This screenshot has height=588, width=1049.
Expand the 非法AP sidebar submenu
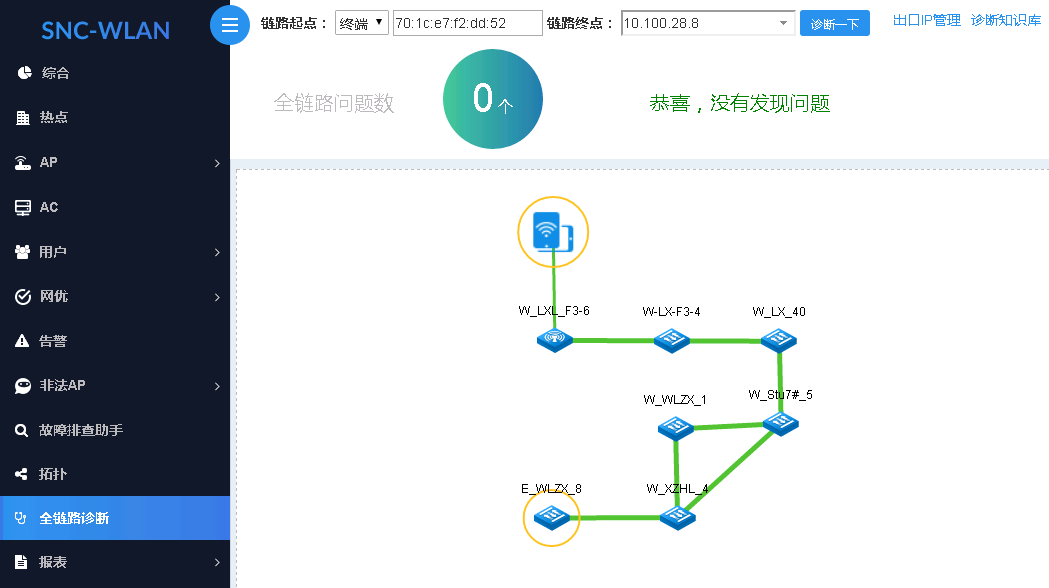click(x=115, y=386)
